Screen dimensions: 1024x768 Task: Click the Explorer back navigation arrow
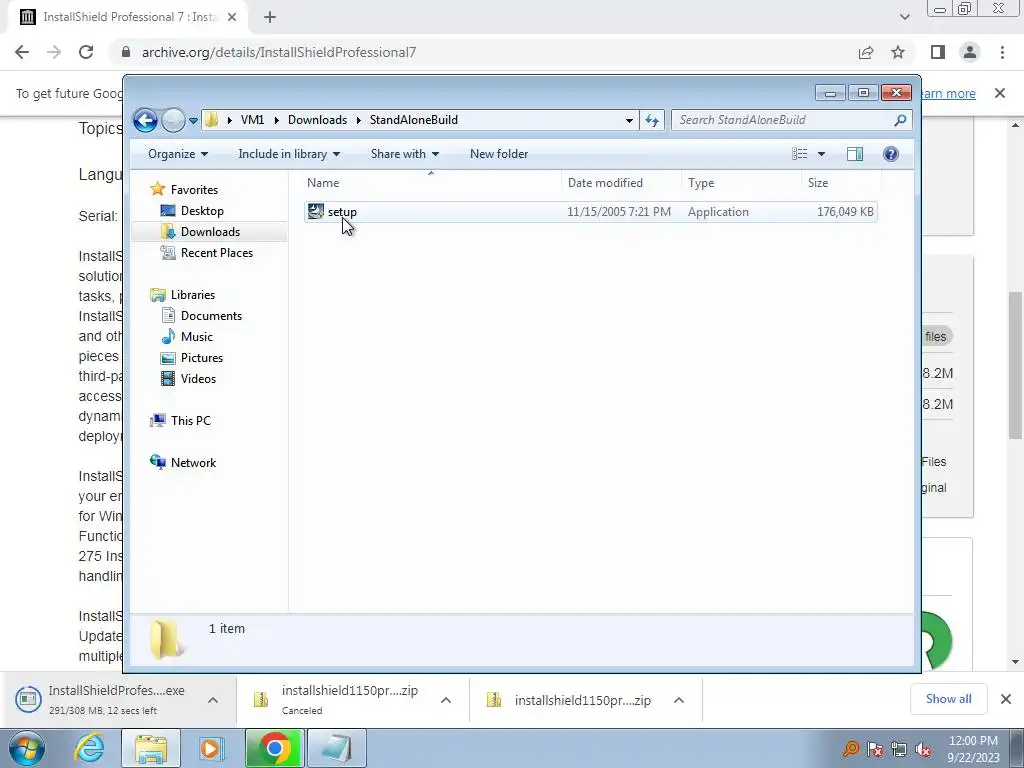tap(145, 120)
